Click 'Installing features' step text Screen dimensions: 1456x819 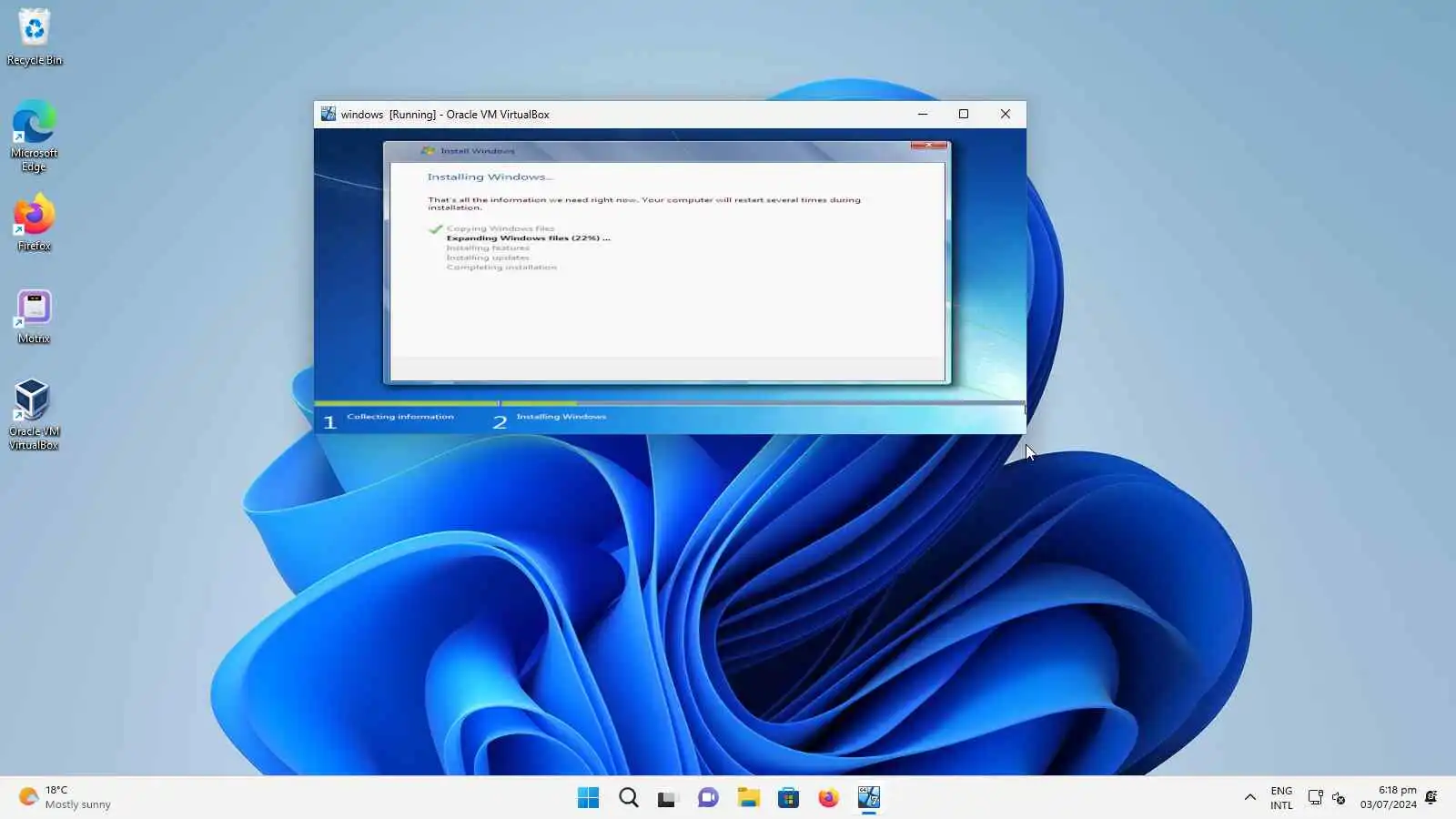[x=488, y=248]
